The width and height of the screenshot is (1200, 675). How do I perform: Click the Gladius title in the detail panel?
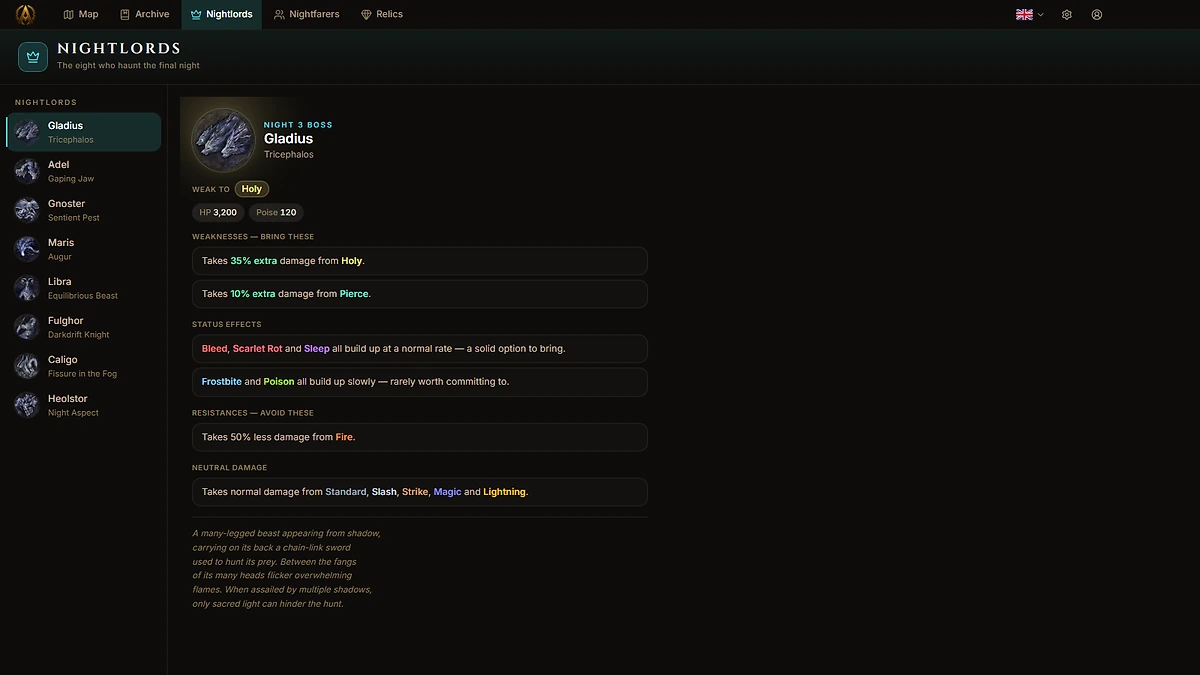click(x=289, y=139)
